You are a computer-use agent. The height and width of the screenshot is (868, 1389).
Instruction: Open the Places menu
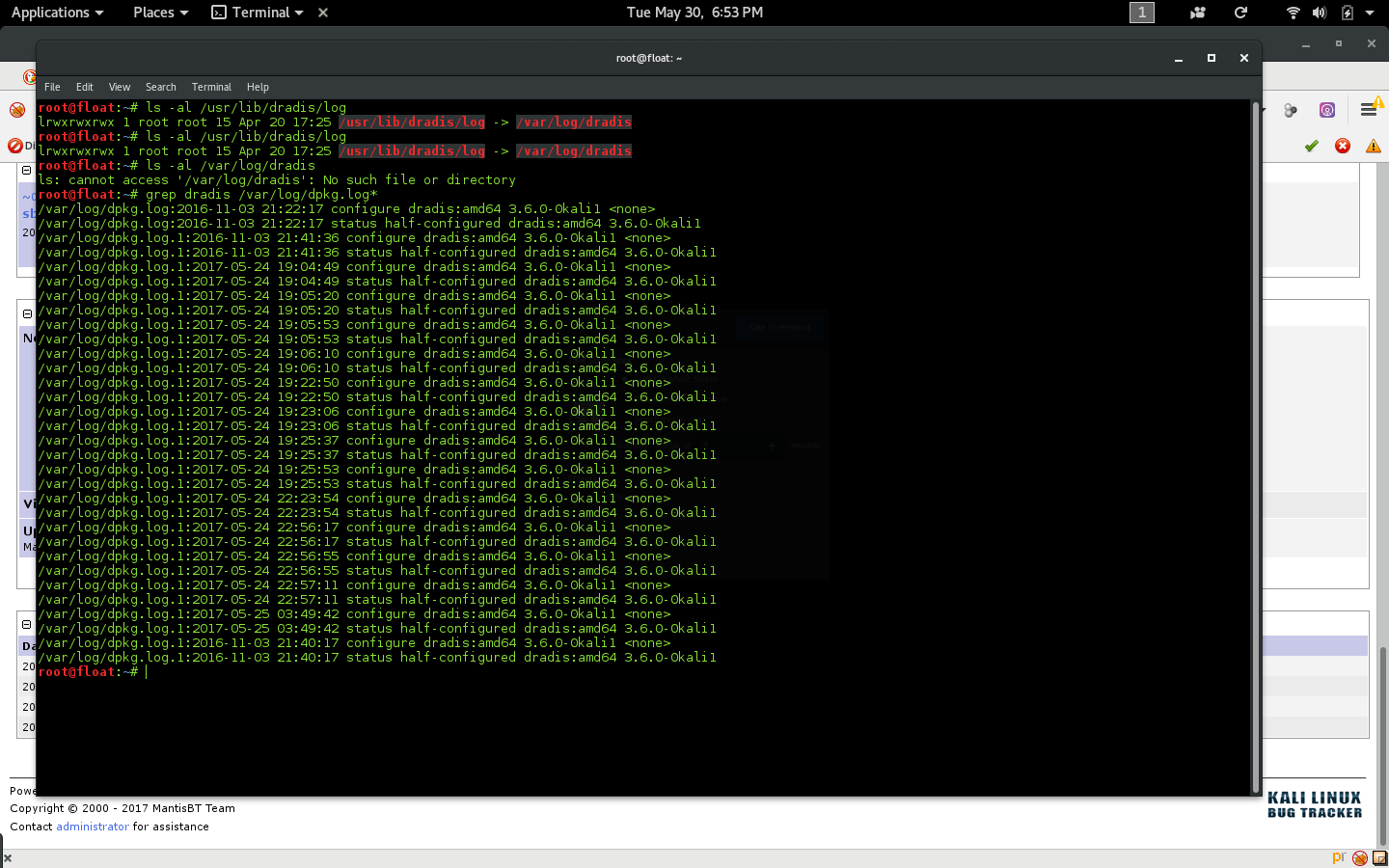(159, 13)
